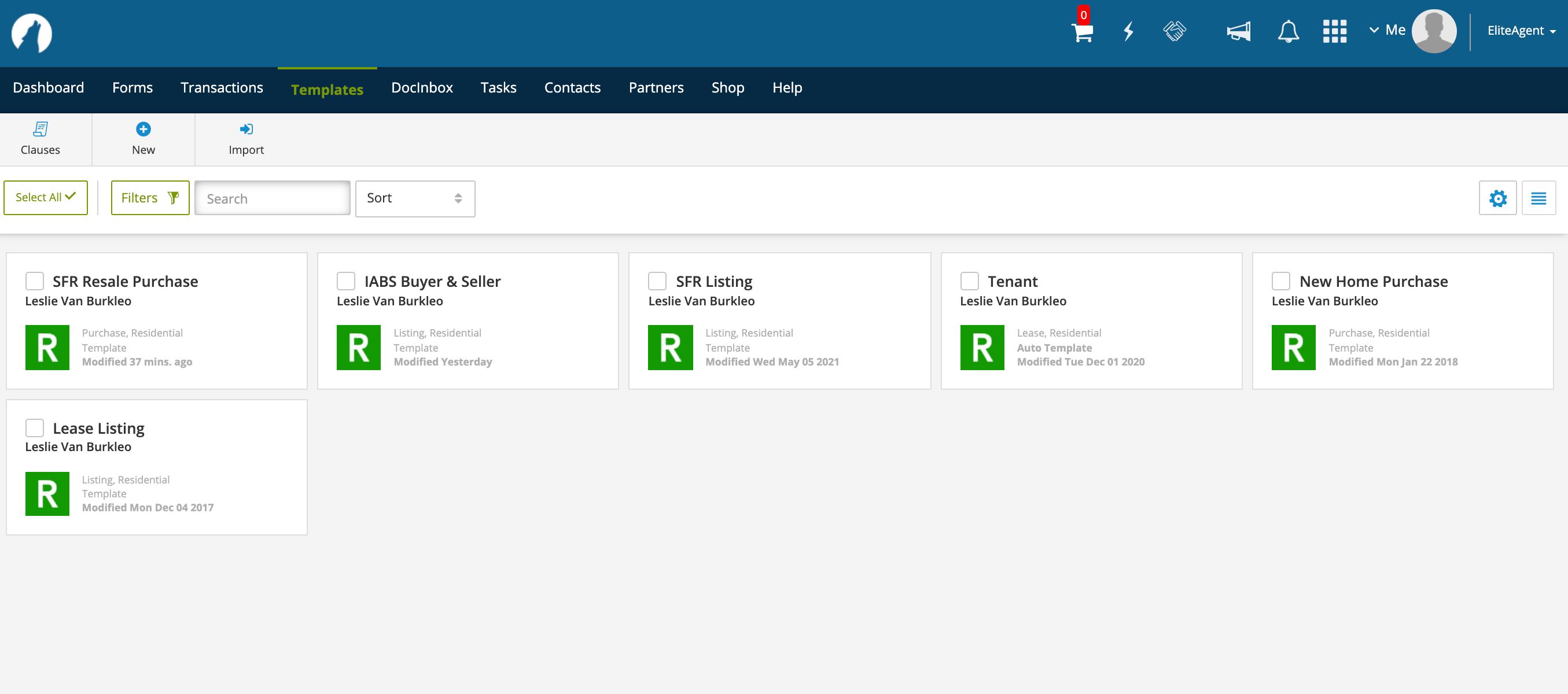
Task: Open the Filters button
Action: coord(150,198)
